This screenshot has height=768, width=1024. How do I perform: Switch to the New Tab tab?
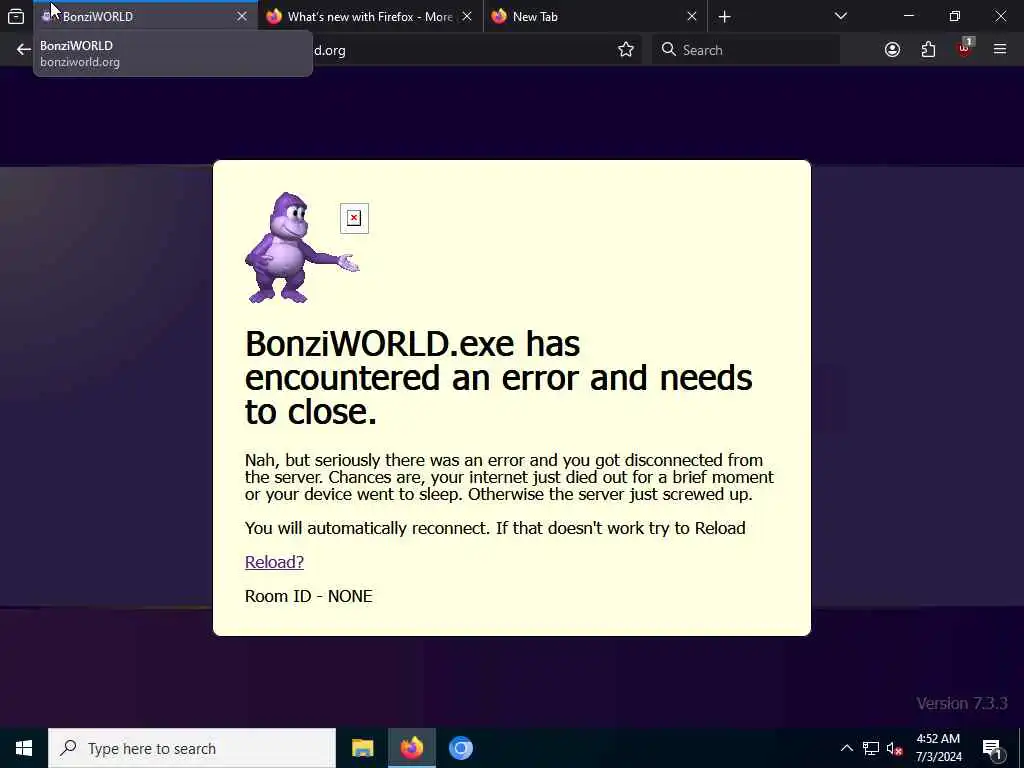click(596, 16)
